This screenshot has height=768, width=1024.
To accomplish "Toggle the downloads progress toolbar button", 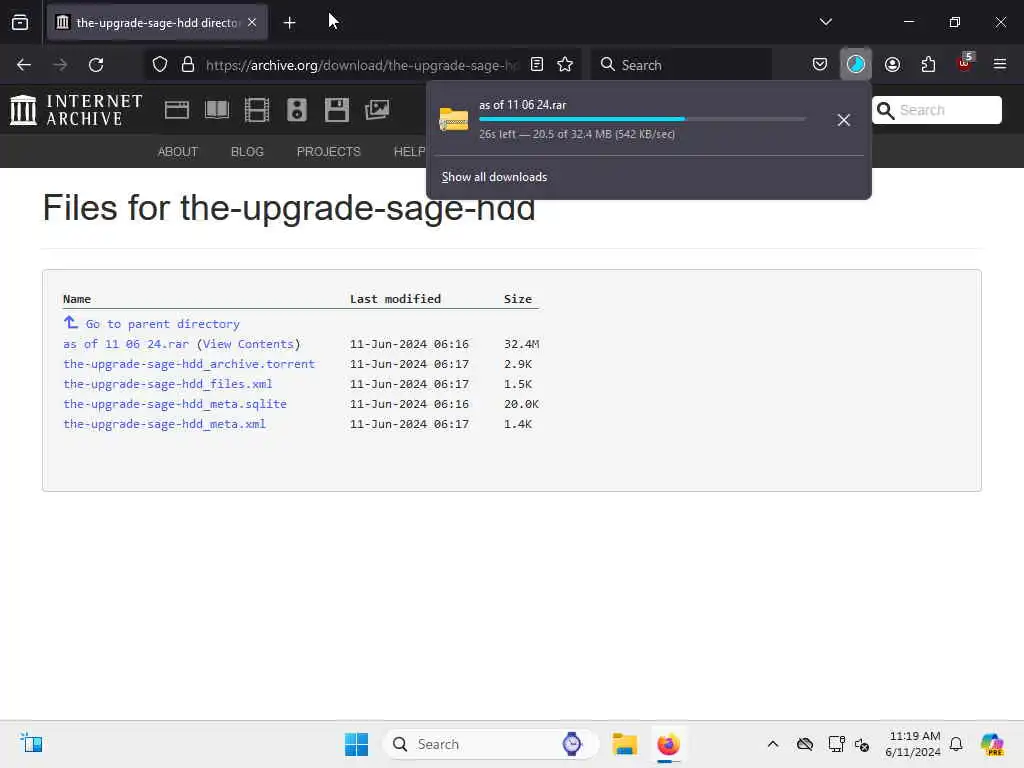I will pyautogui.click(x=856, y=64).
